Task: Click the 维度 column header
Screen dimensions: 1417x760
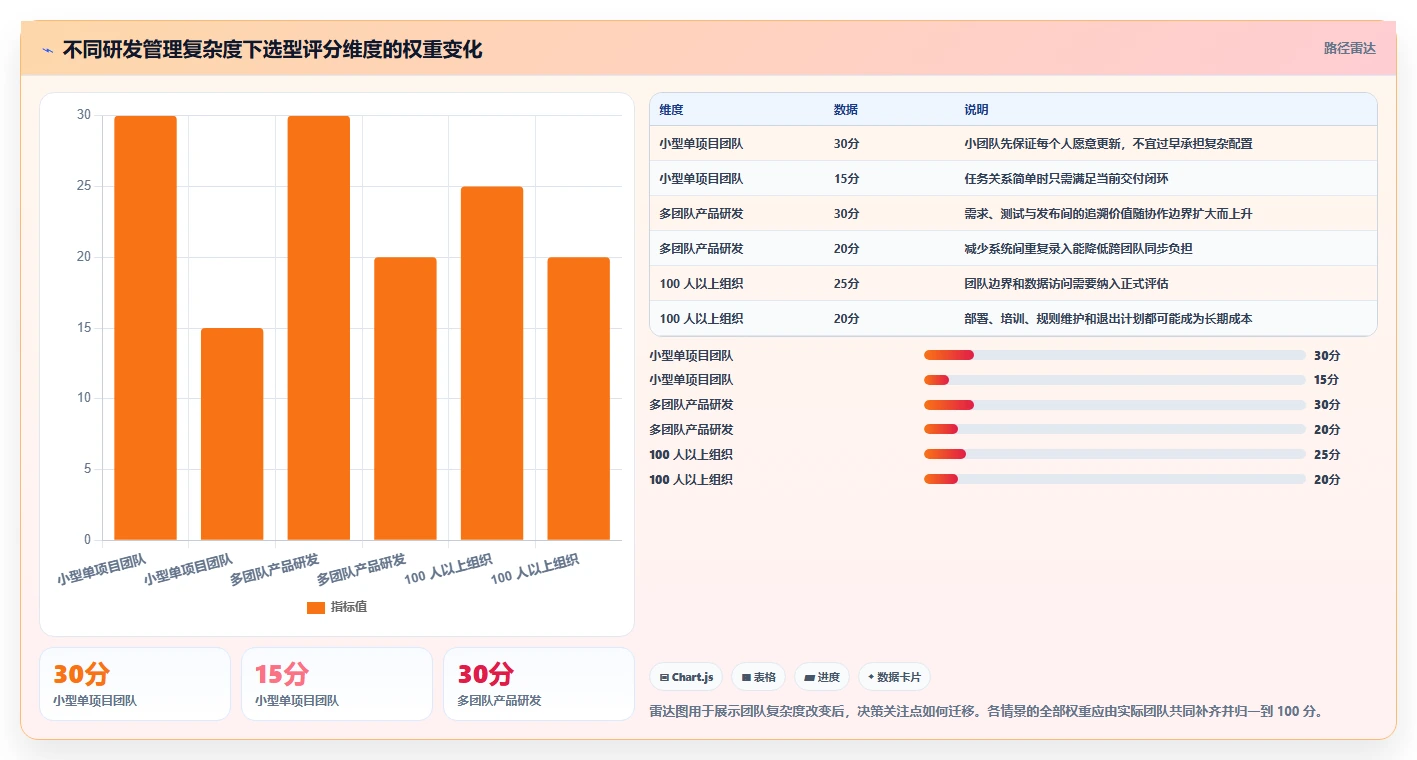Action: [672, 110]
